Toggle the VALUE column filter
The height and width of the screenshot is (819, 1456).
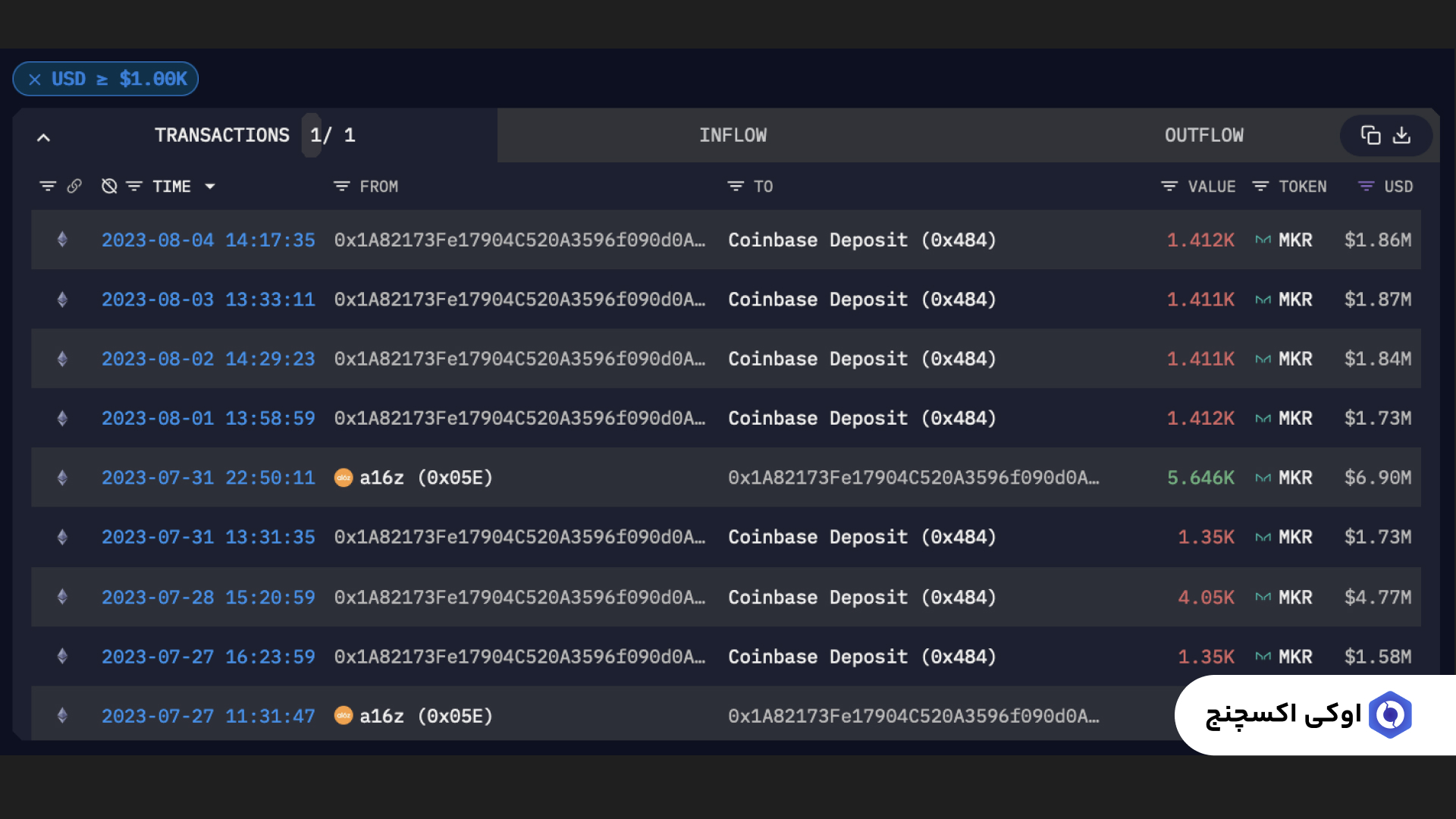tap(1169, 187)
